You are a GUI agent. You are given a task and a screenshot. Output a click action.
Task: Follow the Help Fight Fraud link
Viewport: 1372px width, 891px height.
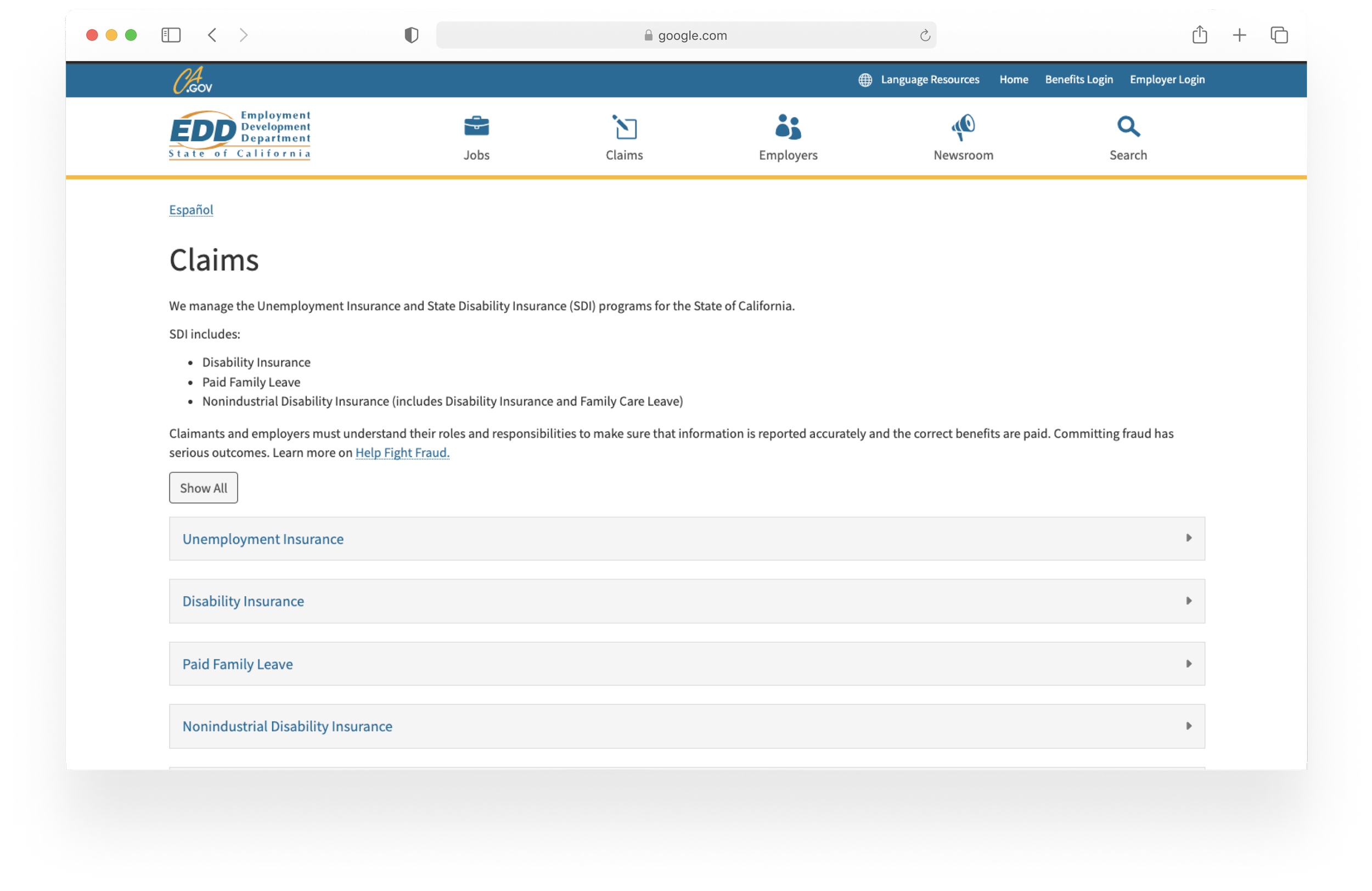tap(402, 453)
